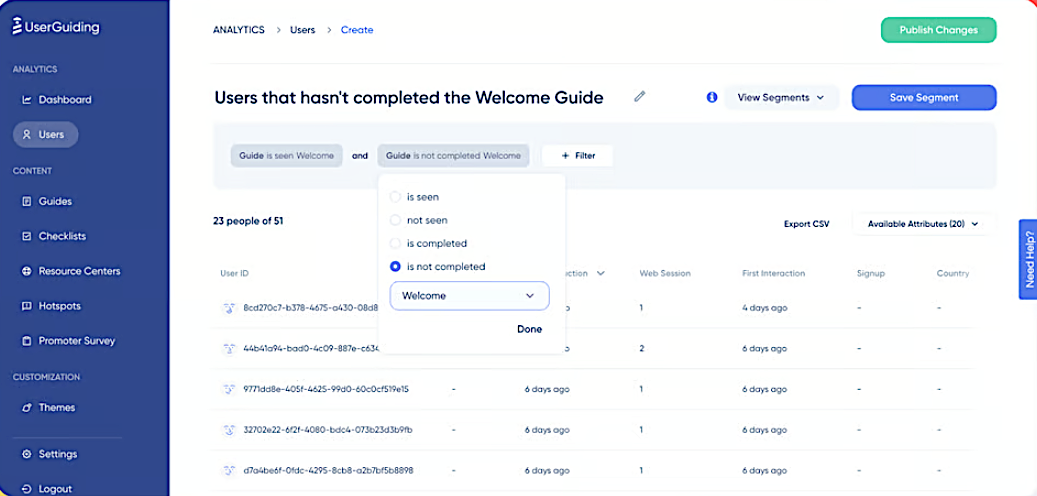Click avatar icon for user 8cd270c7
This screenshot has height=496, width=1037.
229,308
